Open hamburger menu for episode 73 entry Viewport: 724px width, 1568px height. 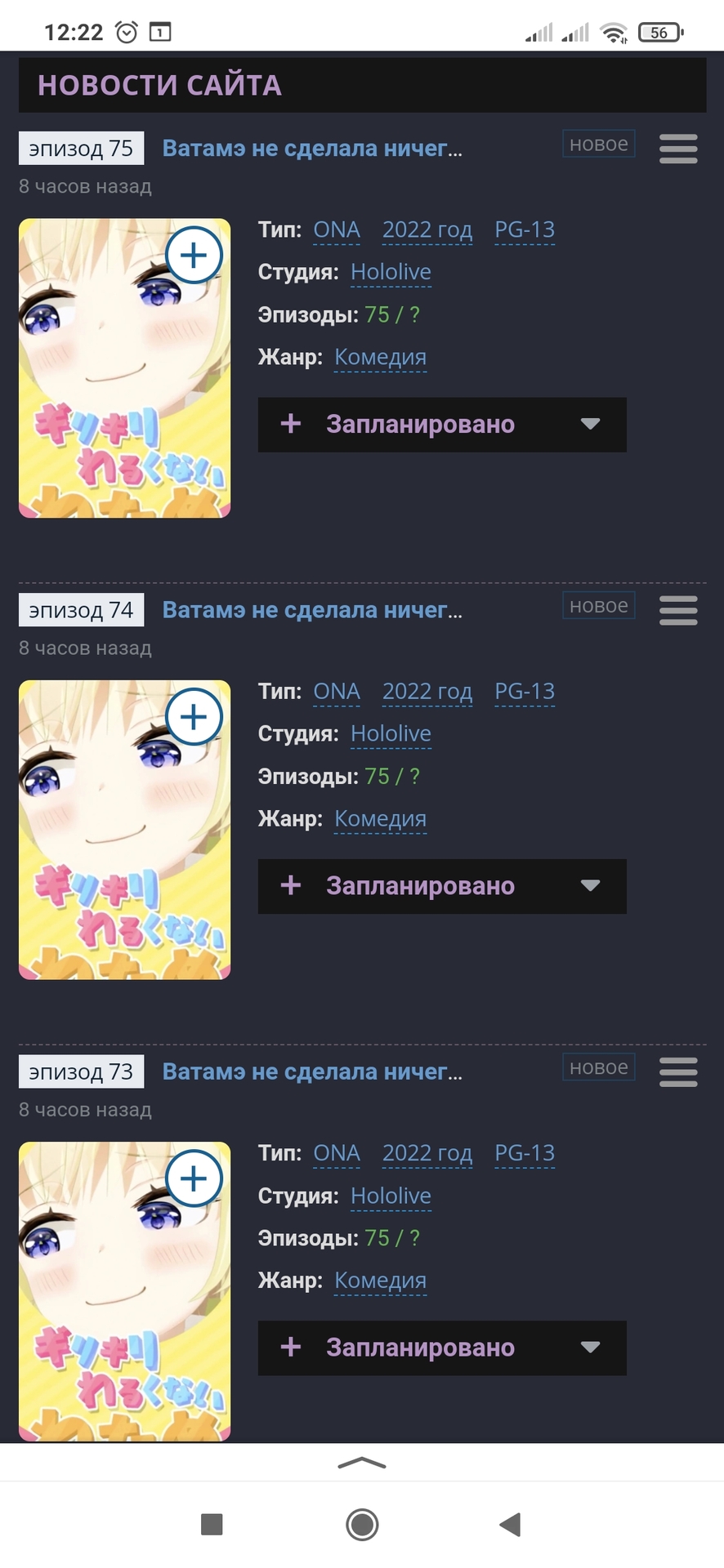point(678,1071)
